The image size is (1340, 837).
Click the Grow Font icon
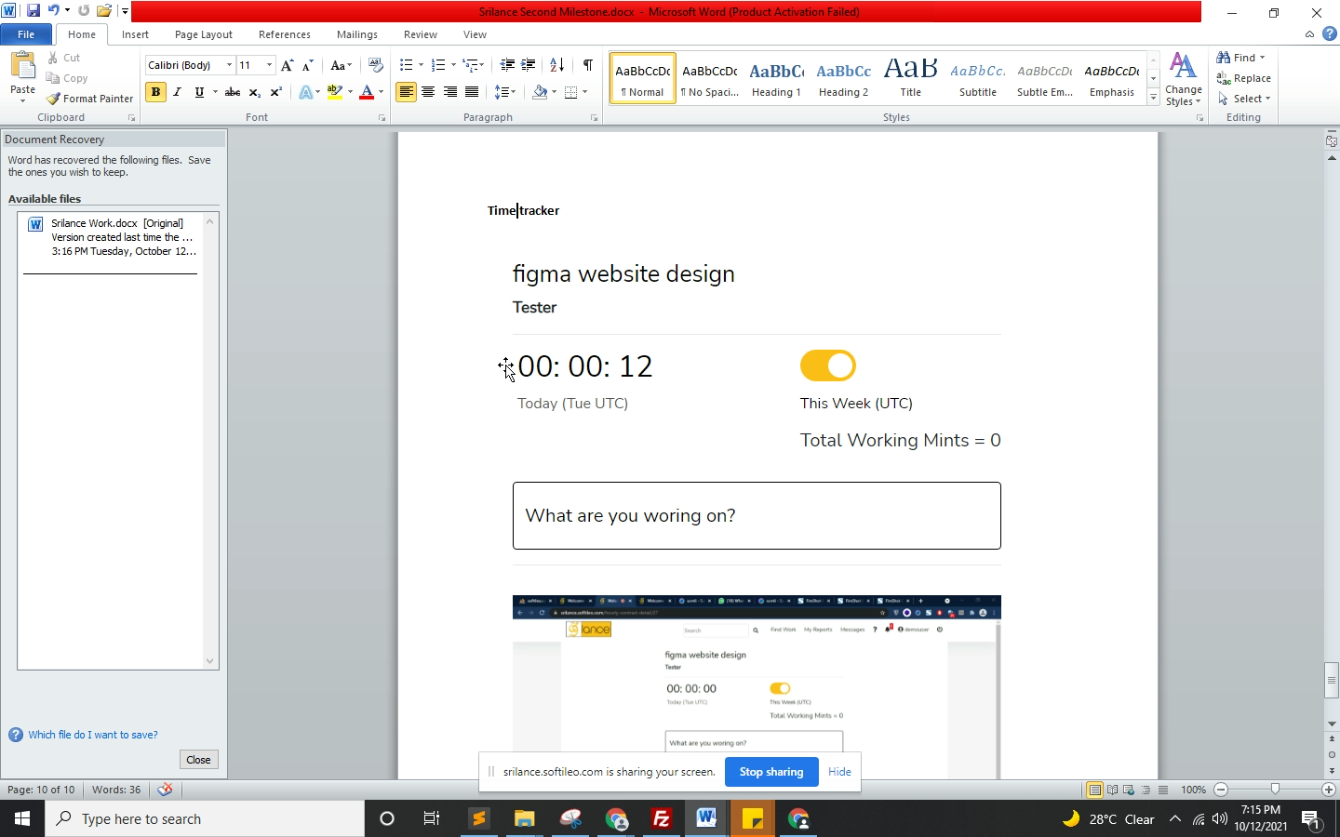287,65
